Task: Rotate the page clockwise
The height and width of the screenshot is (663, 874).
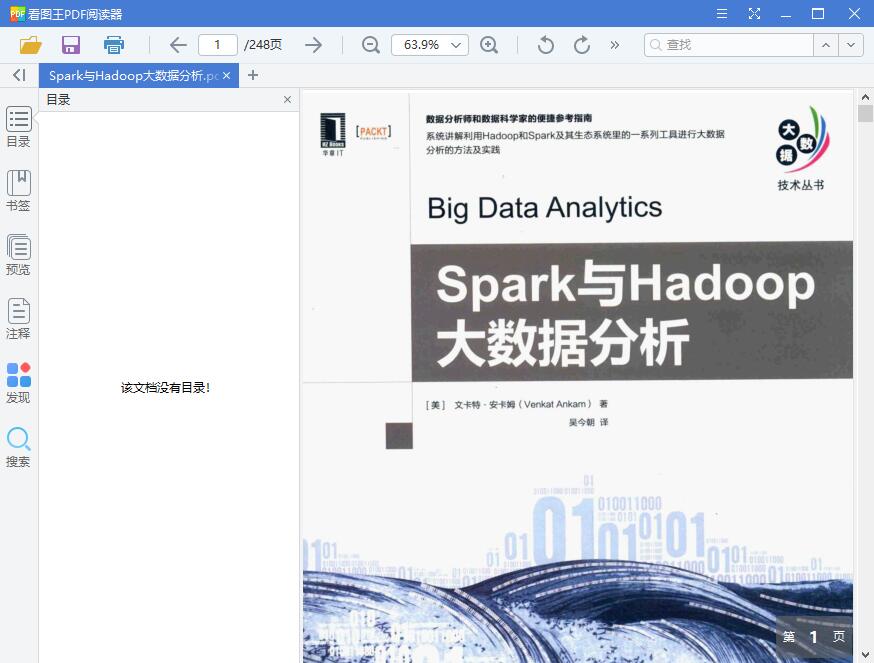Action: [581, 45]
